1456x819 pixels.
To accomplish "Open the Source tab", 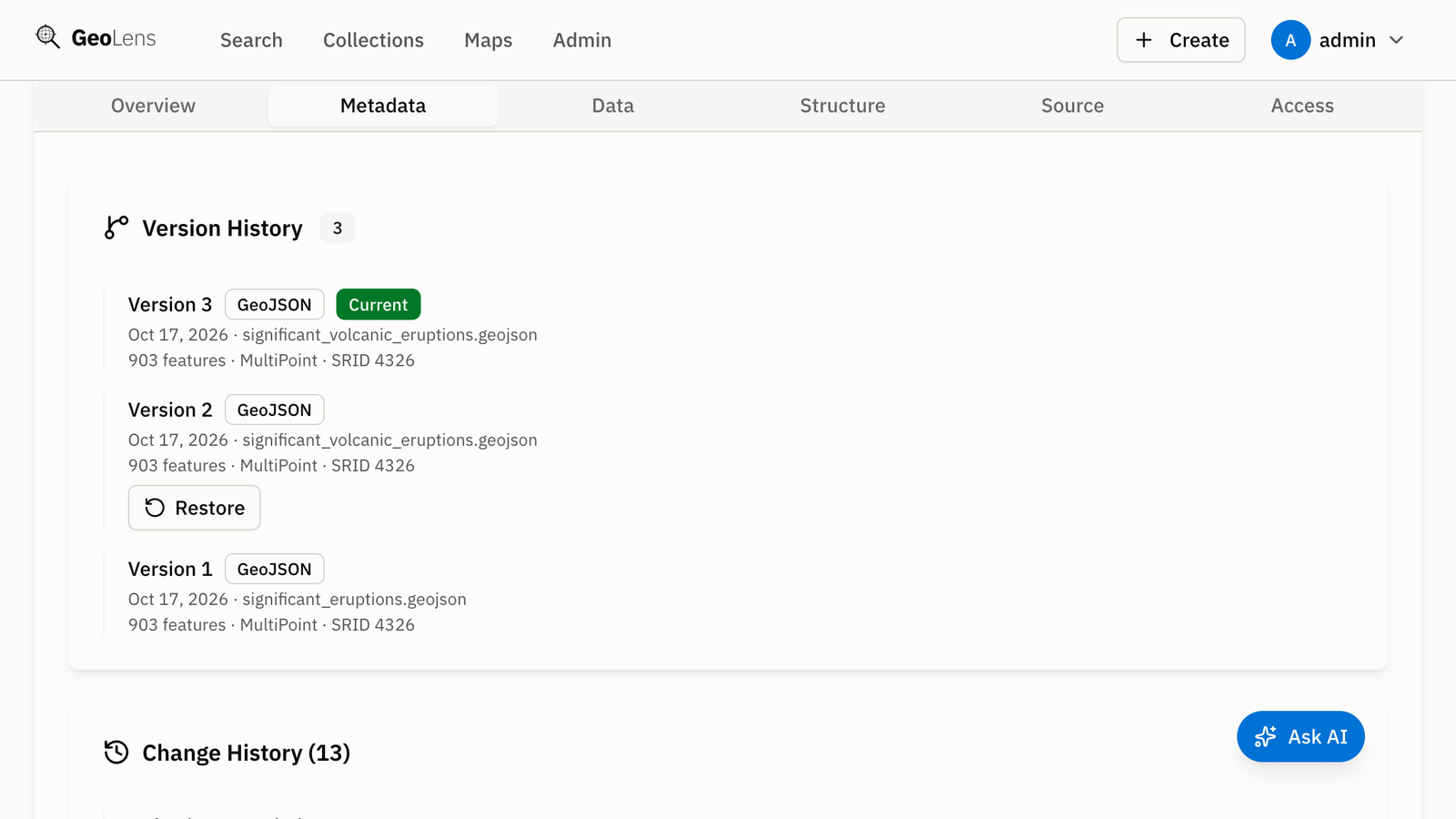I will [x=1073, y=106].
